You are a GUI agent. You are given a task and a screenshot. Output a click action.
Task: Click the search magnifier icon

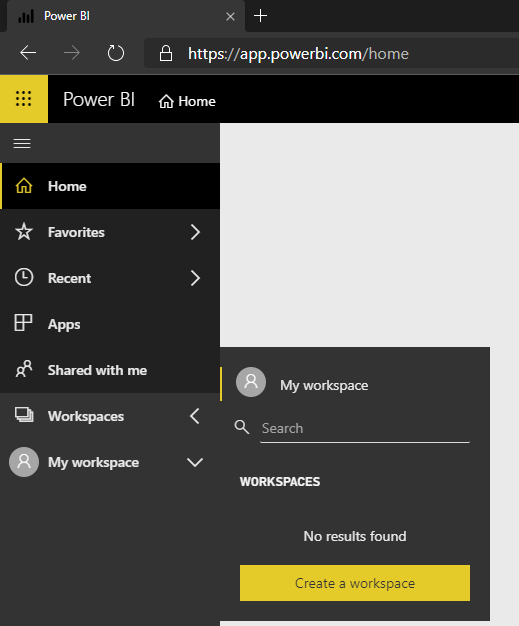(242, 427)
